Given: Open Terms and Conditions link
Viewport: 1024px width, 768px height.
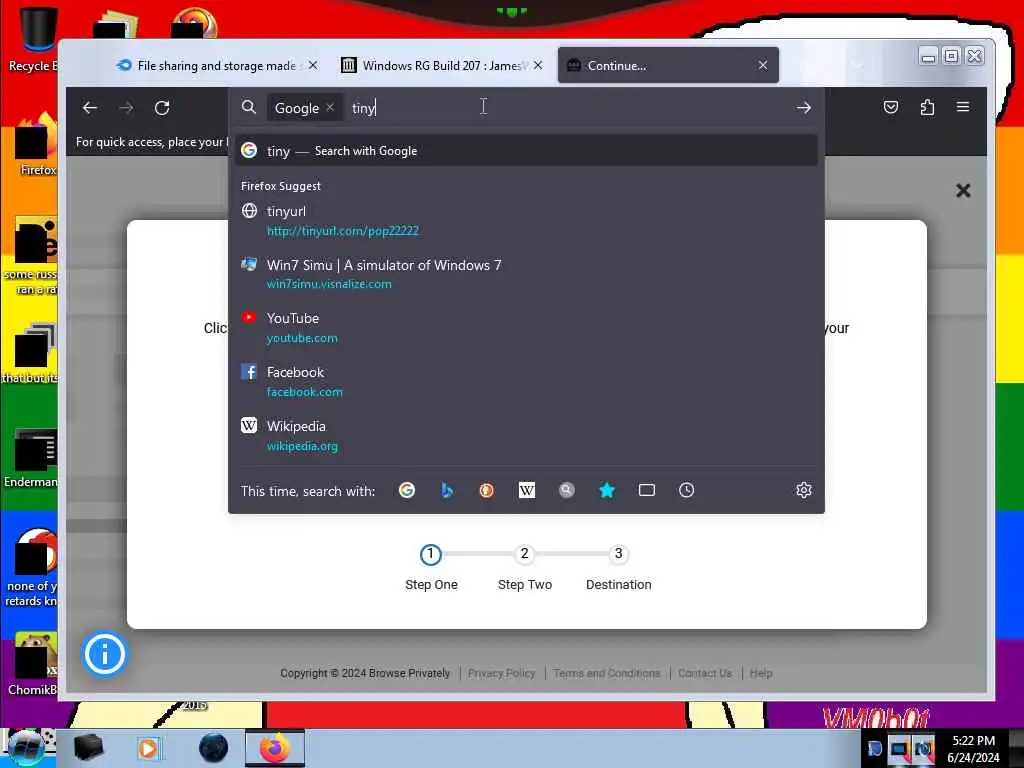Looking at the screenshot, I should click(607, 673).
